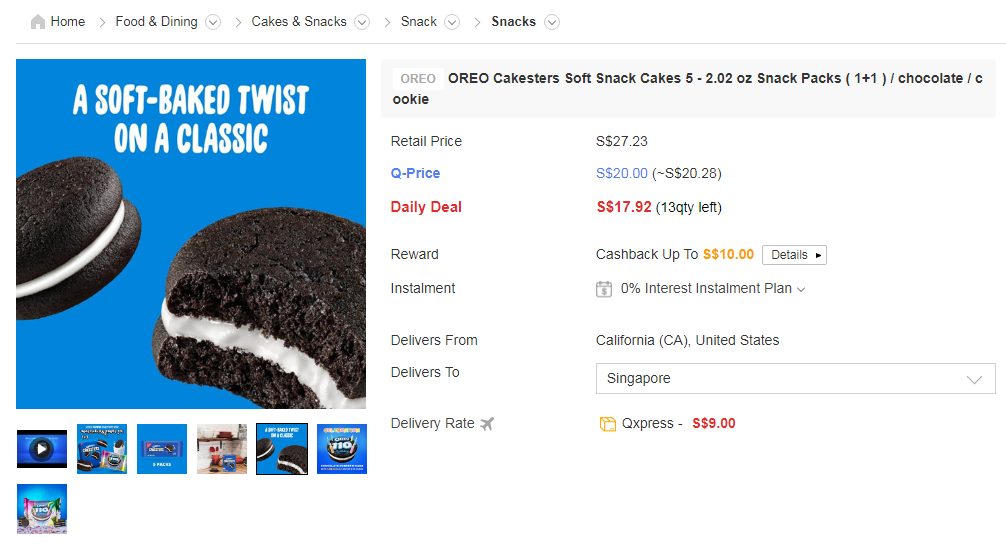
Task: Click the Home icon in the breadcrumb
Action: click(38, 22)
